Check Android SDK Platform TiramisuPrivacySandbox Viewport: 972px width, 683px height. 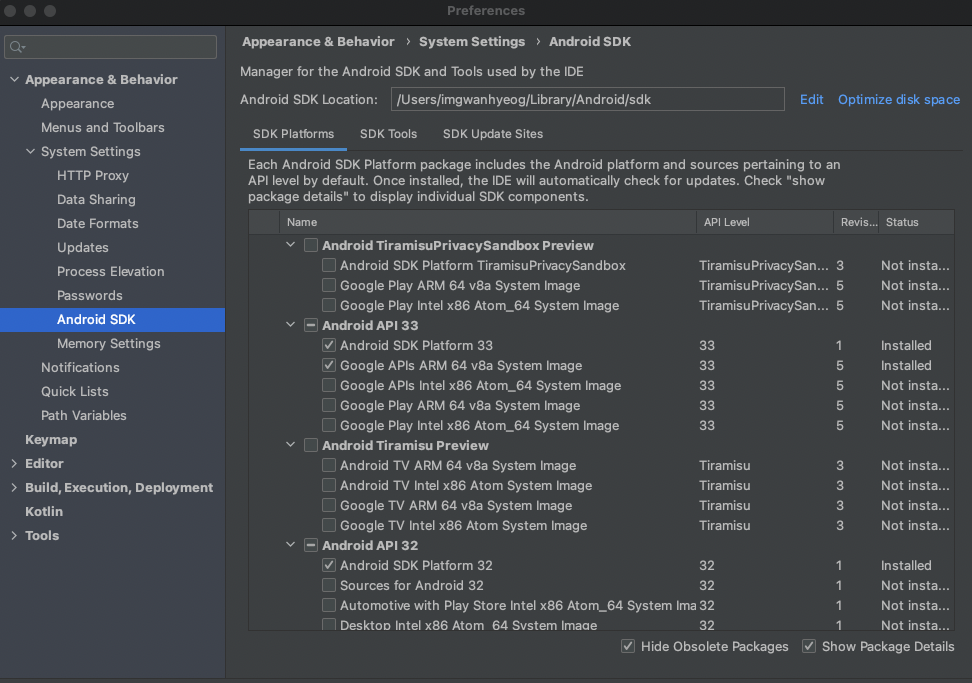(x=329, y=265)
